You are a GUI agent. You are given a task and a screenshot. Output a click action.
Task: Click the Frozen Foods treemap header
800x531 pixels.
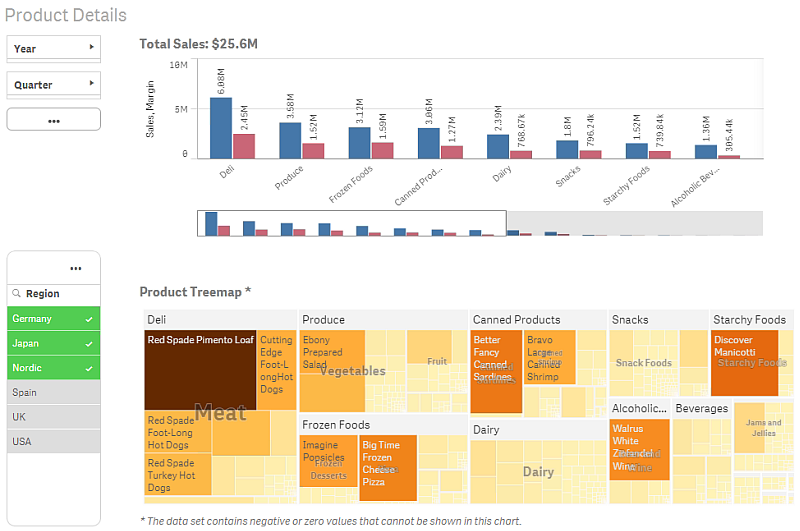[x=336, y=425]
